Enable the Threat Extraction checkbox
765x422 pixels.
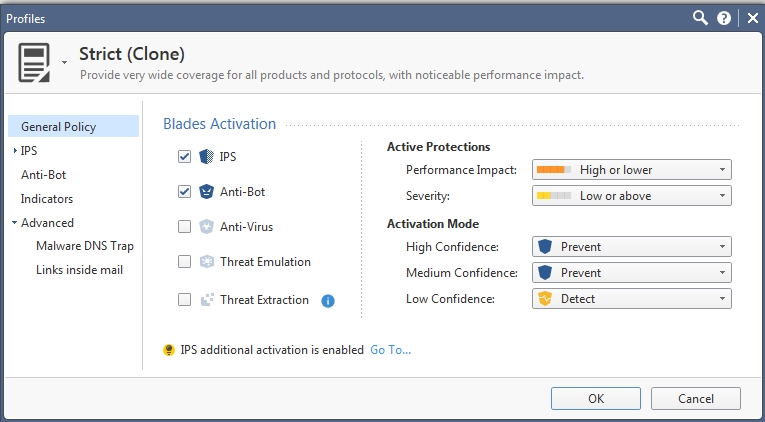click(184, 300)
